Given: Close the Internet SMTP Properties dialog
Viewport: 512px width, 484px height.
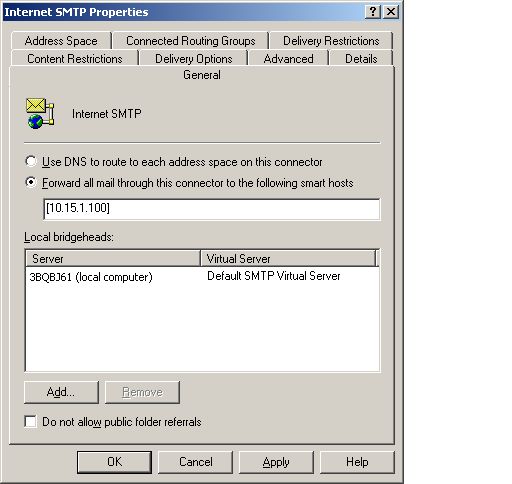Looking at the screenshot, I should coord(391,12).
